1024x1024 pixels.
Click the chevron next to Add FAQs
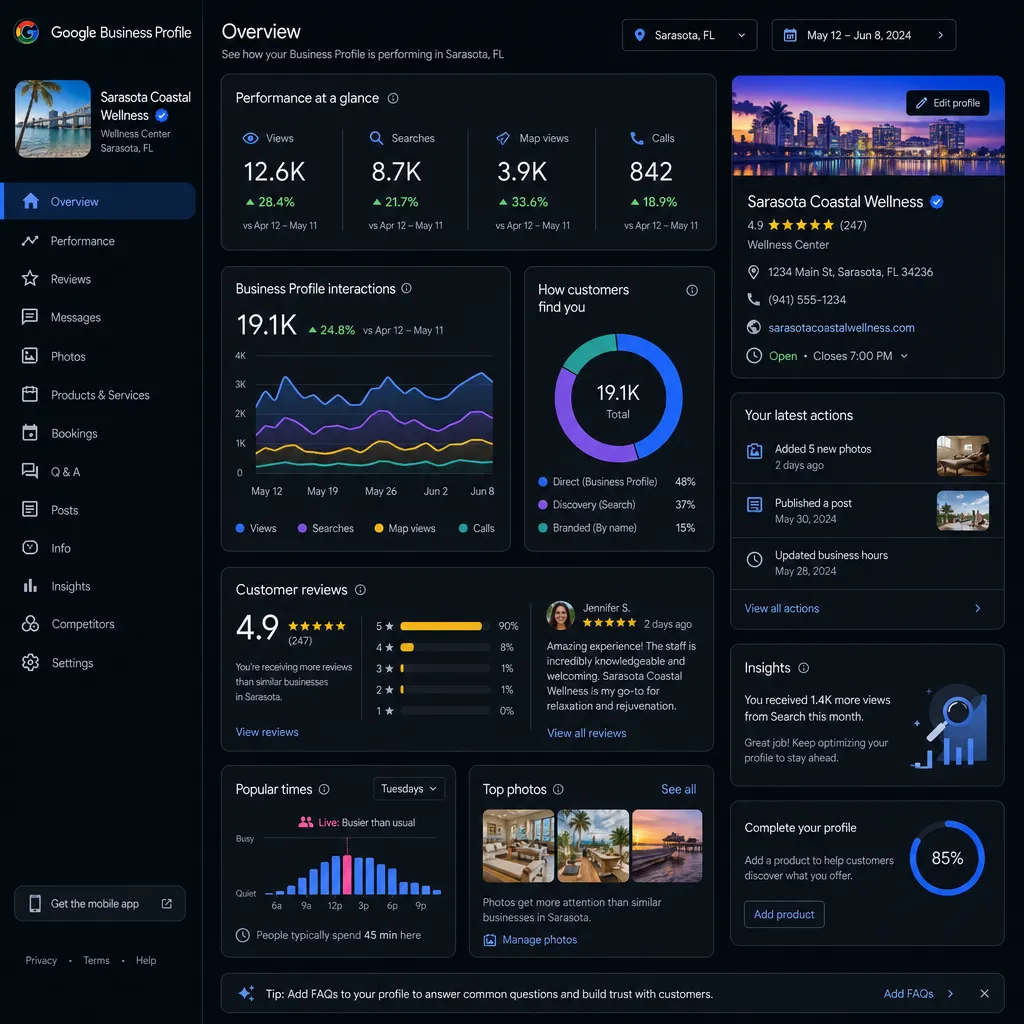[x=950, y=993]
